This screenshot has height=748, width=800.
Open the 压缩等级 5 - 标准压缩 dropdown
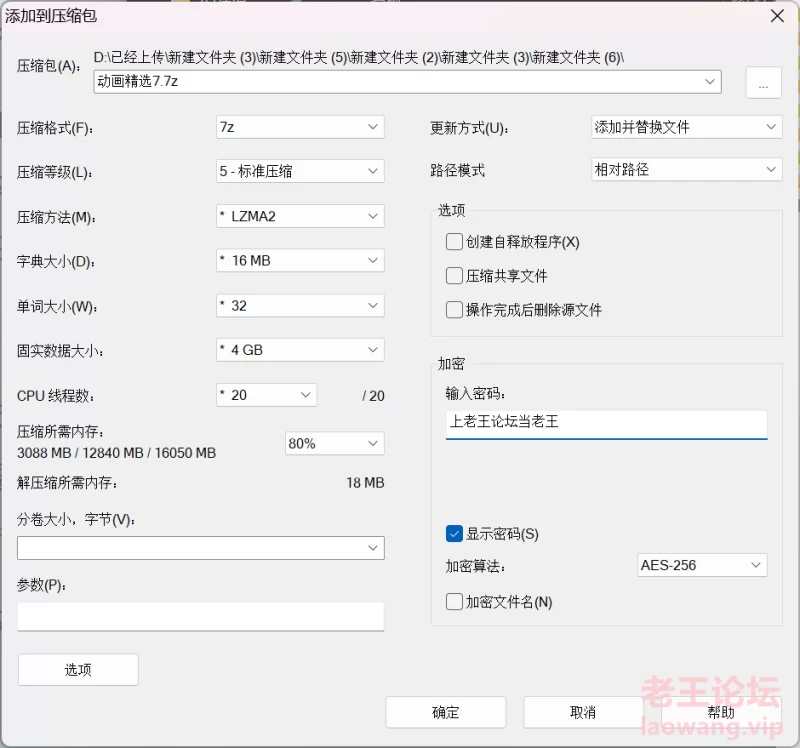tap(300, 171)
